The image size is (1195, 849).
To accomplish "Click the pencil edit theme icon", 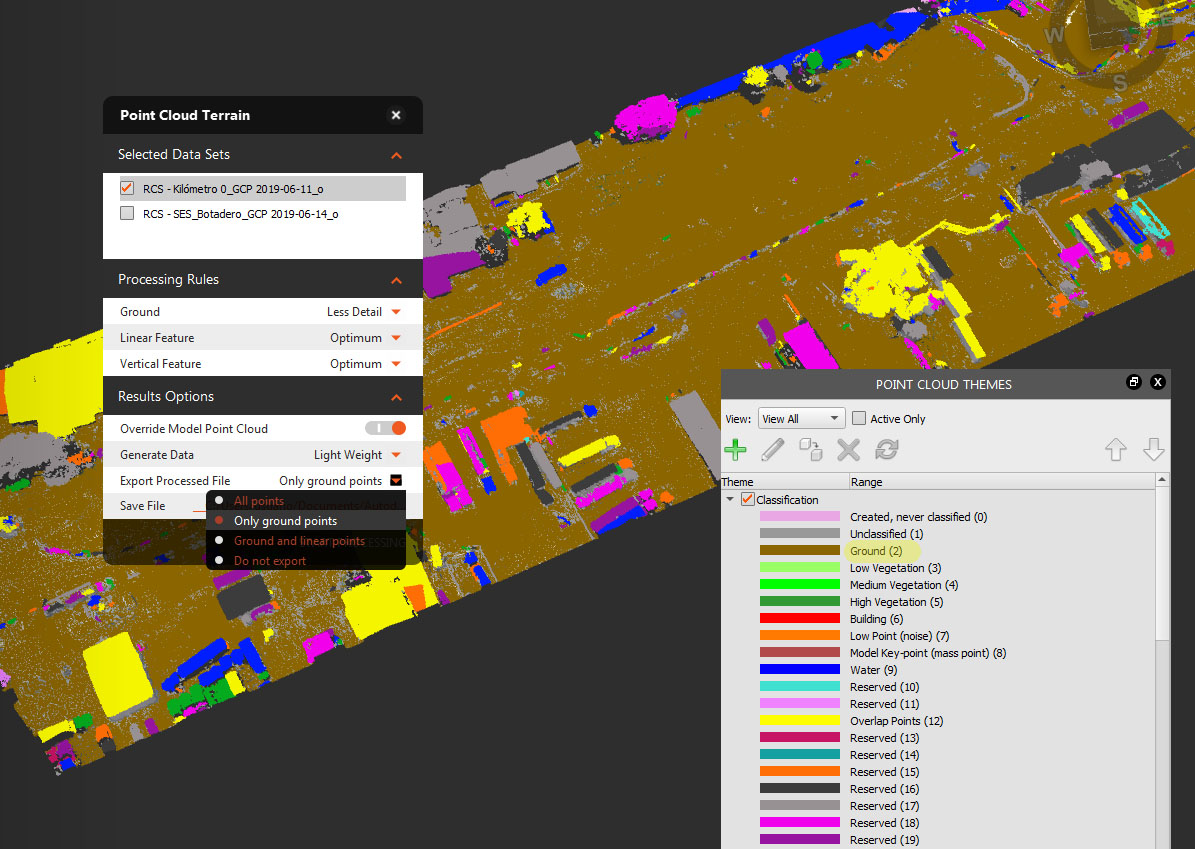I will click(x=772, y=450).
